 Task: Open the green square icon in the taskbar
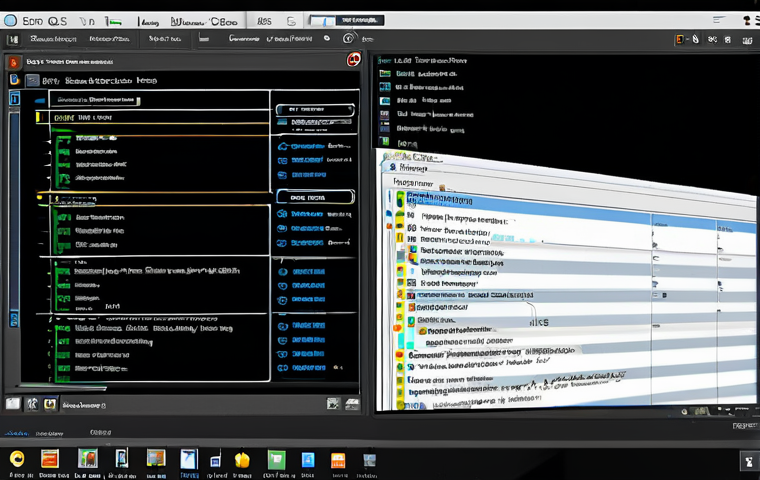click(x=276, y=460)
